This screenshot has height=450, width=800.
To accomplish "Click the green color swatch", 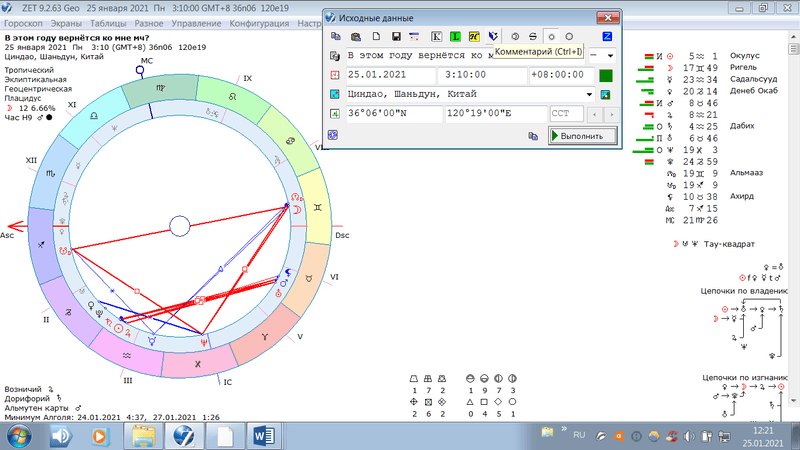I will point(605,75).
